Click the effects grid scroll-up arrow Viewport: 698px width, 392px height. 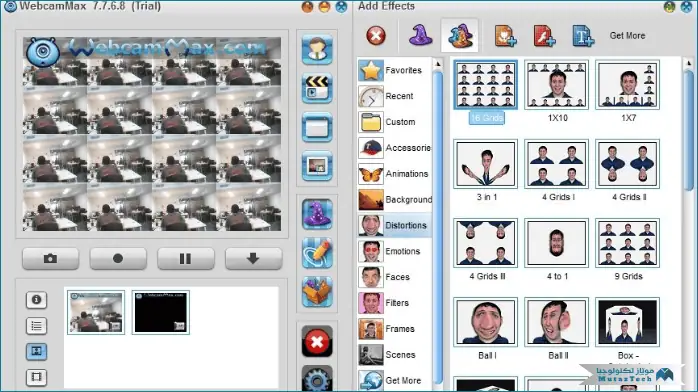(689, 64)
